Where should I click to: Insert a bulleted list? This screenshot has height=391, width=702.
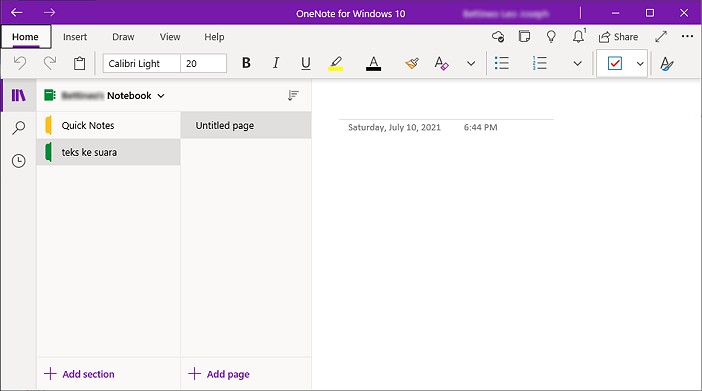501,63
